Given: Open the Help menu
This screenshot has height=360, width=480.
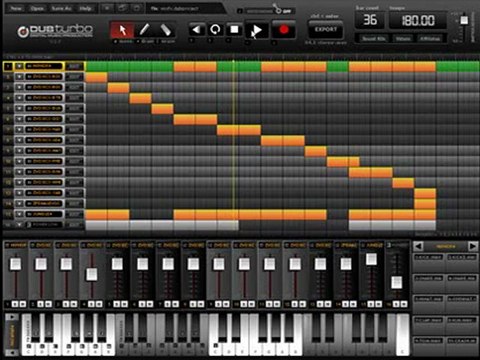Looking at the screenshot, I should pos(86,8).
